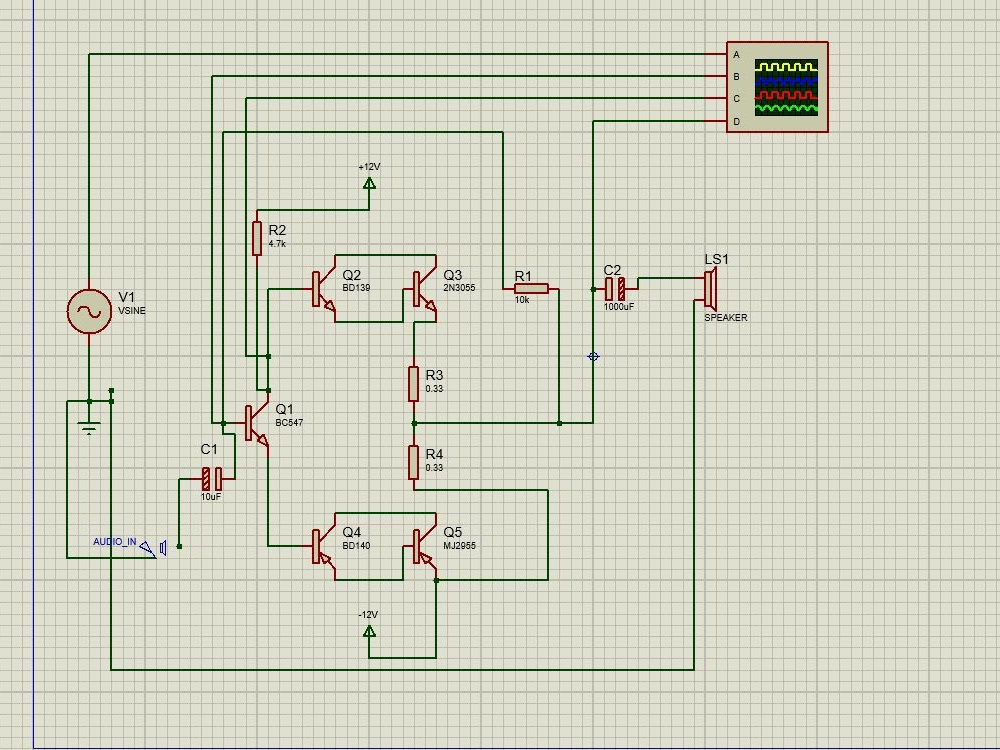Select the ground symbol below V1
Screen dimensions: 1000x750
(x=89, y=427)
